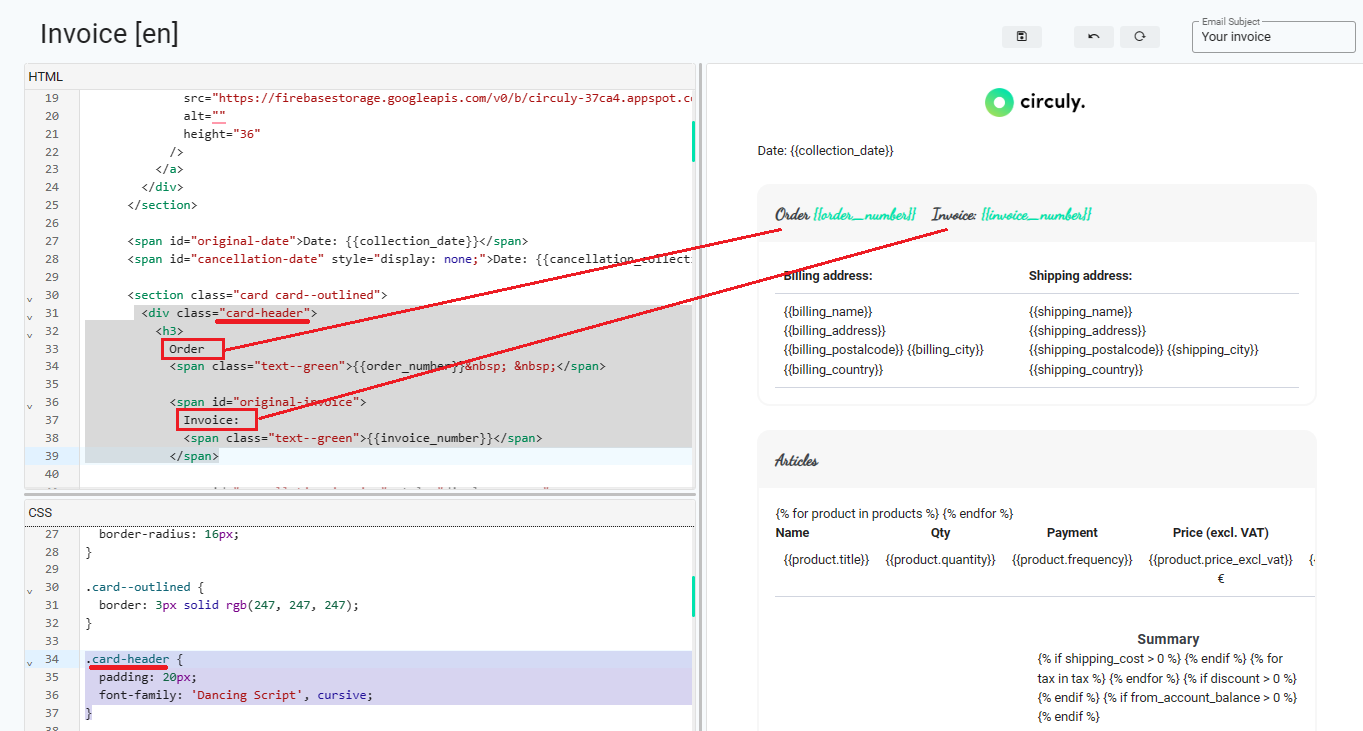Click HTML editor line number 27
The image size is (1363, 731).
[52, 241]
